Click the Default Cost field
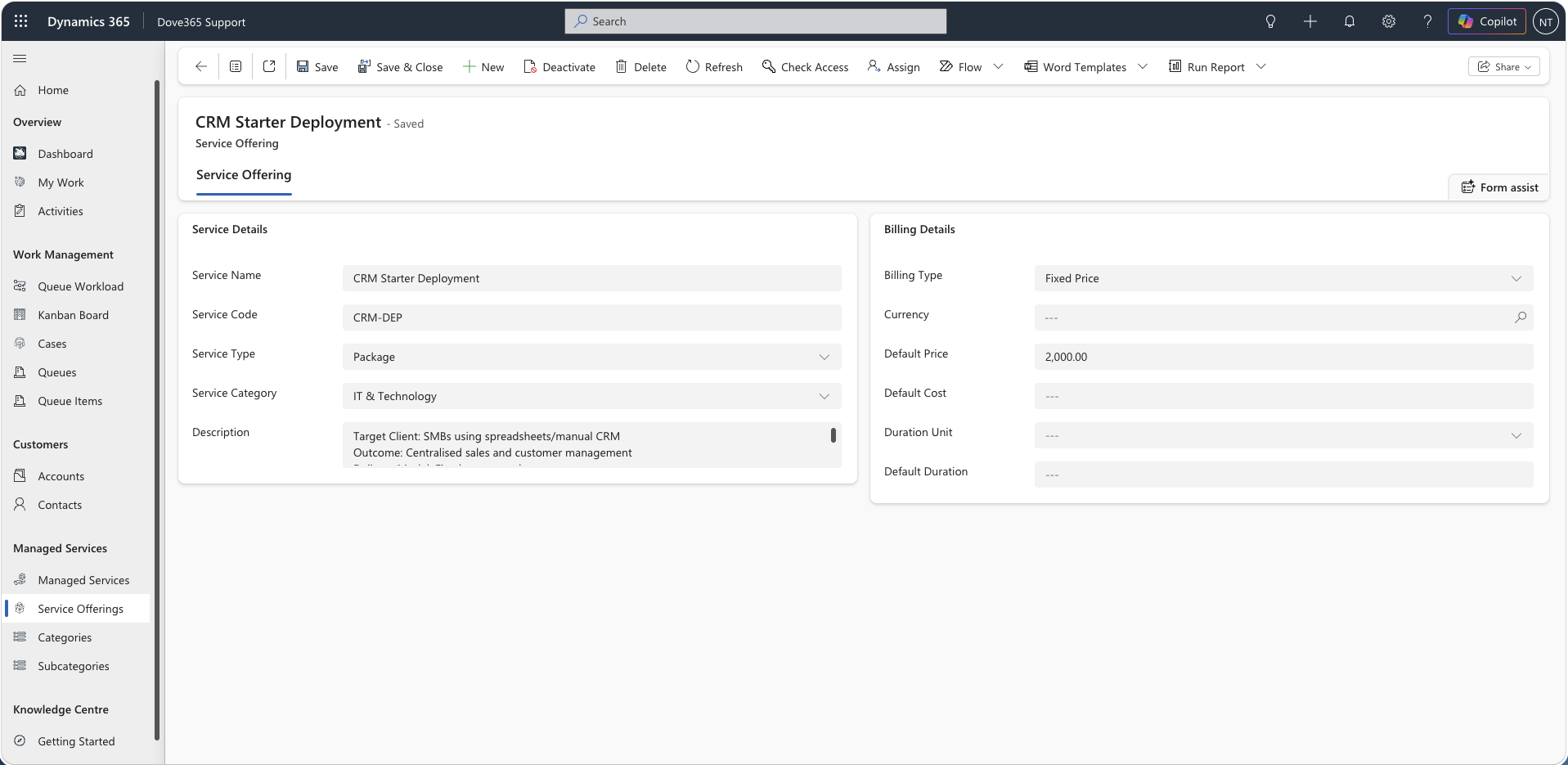Viewport: 1568px width, 765px height. 1283,396
